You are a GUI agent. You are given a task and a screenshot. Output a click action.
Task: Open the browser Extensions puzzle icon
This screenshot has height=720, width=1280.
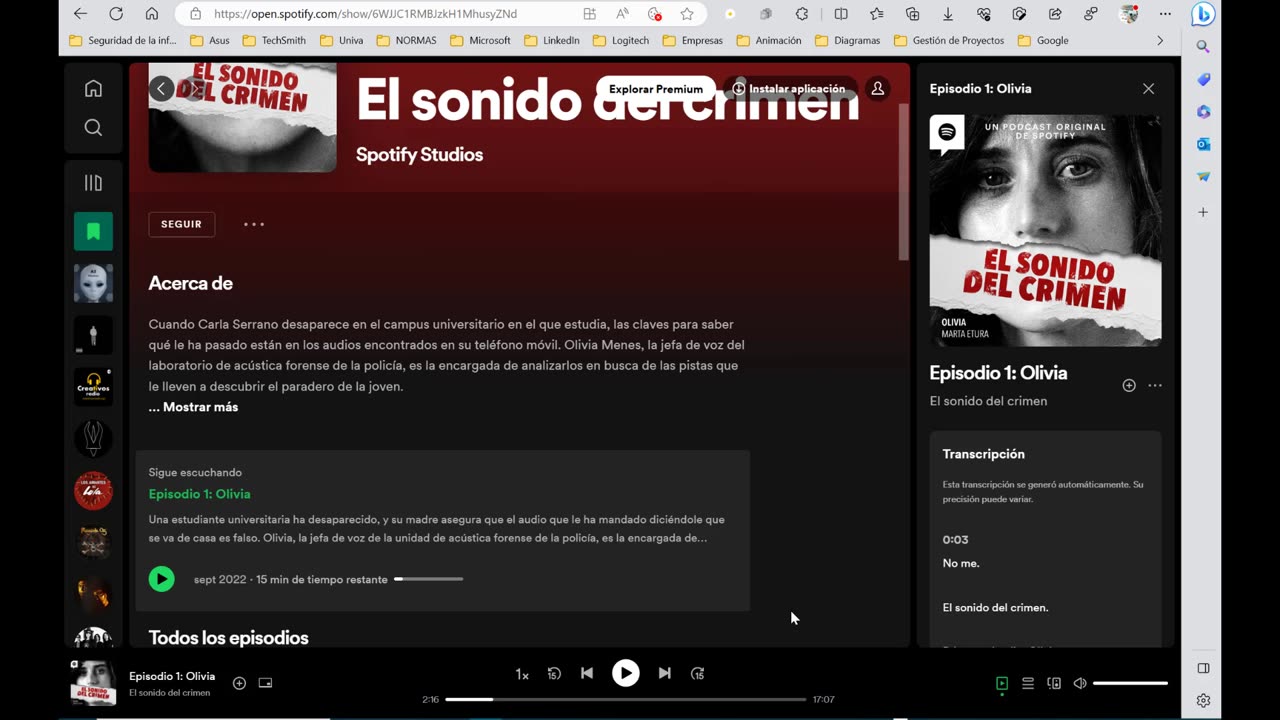click(802, 14)
